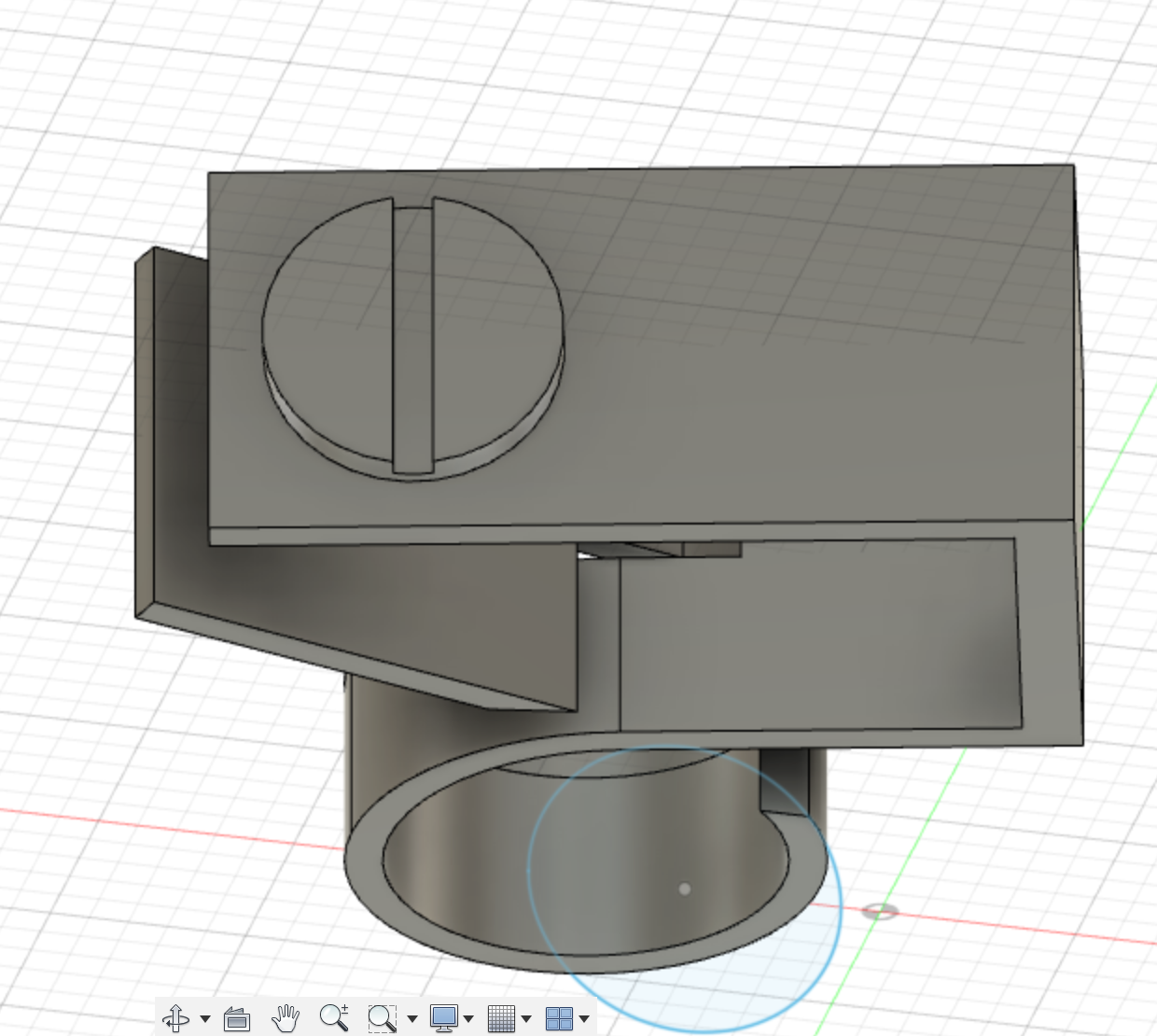Select the Orbit tool in navigation bar
The height and width of the screenshot is (1036, 1157).
175,1018
